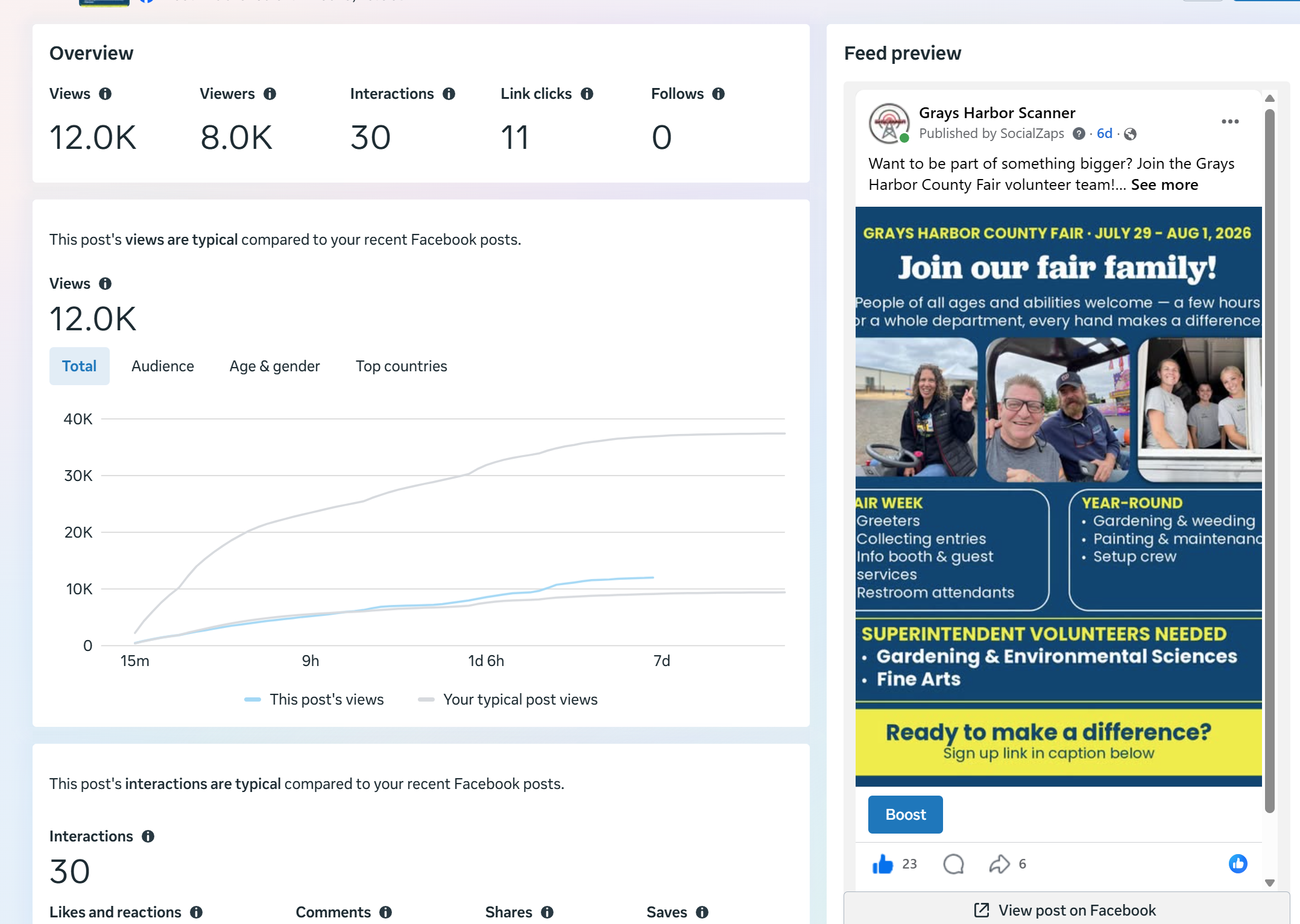
Task: Click the Comments info icon
Action: click(386, 913)
